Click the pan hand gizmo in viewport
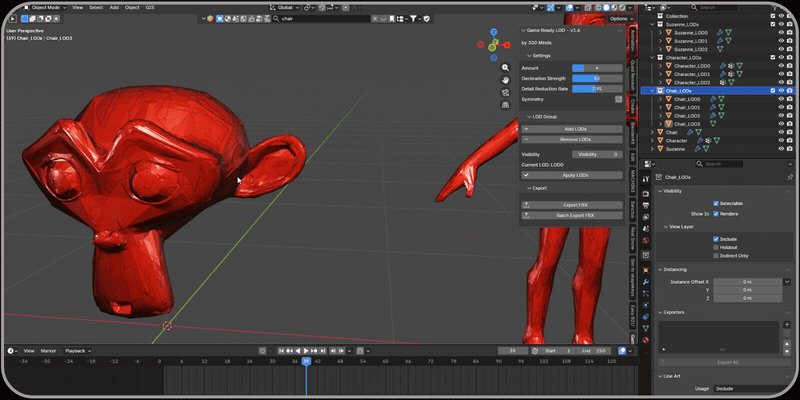Viewport: 800px width, 400px height. point(505,80)
